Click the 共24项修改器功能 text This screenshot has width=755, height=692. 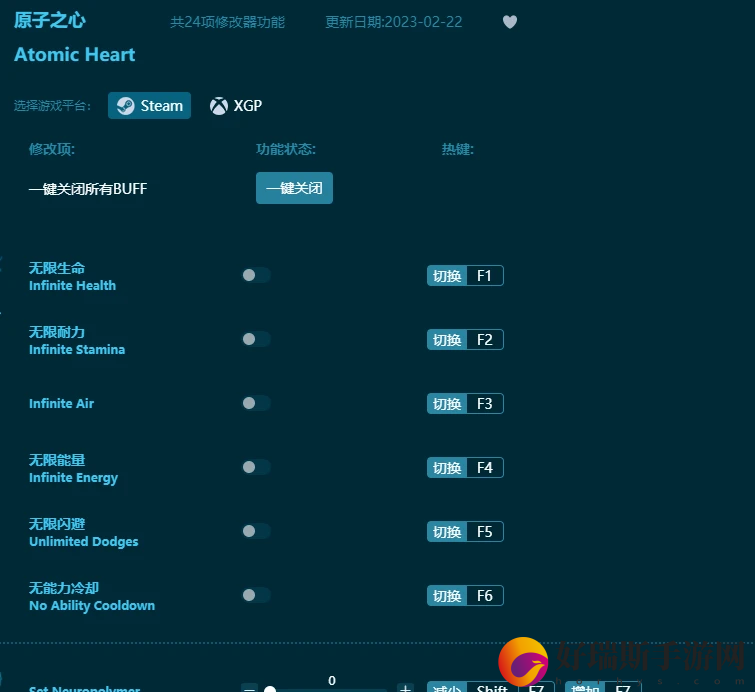[227, 22]
